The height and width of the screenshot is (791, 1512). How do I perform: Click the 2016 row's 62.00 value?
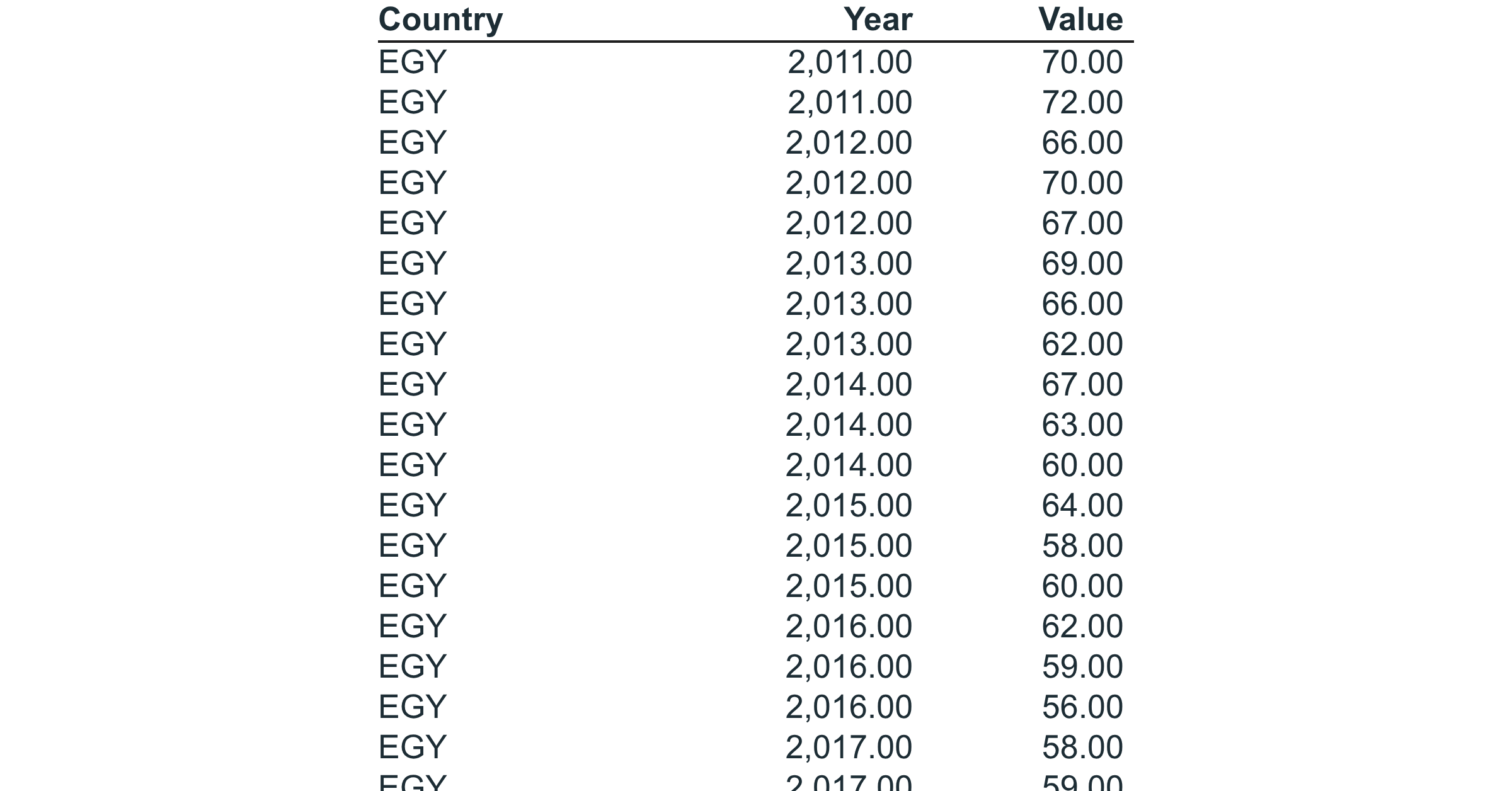[1082, 626]
